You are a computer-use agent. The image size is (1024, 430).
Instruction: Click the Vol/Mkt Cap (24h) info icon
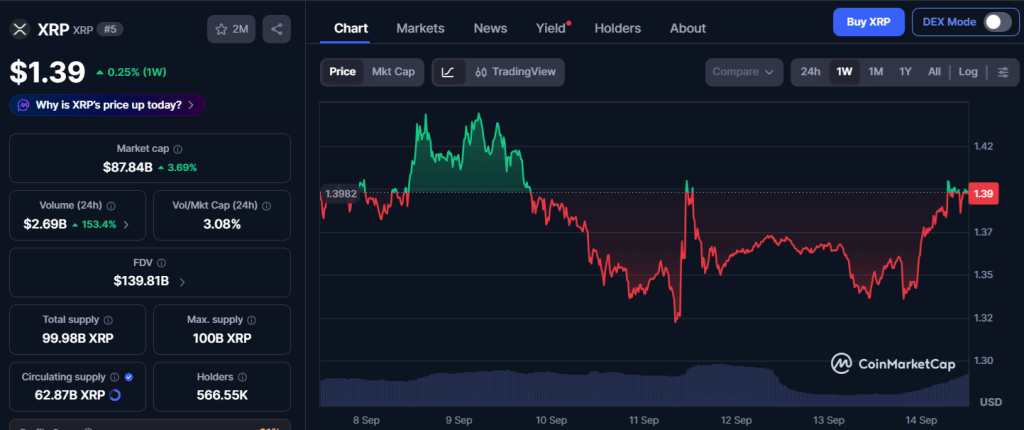[266, 206]
